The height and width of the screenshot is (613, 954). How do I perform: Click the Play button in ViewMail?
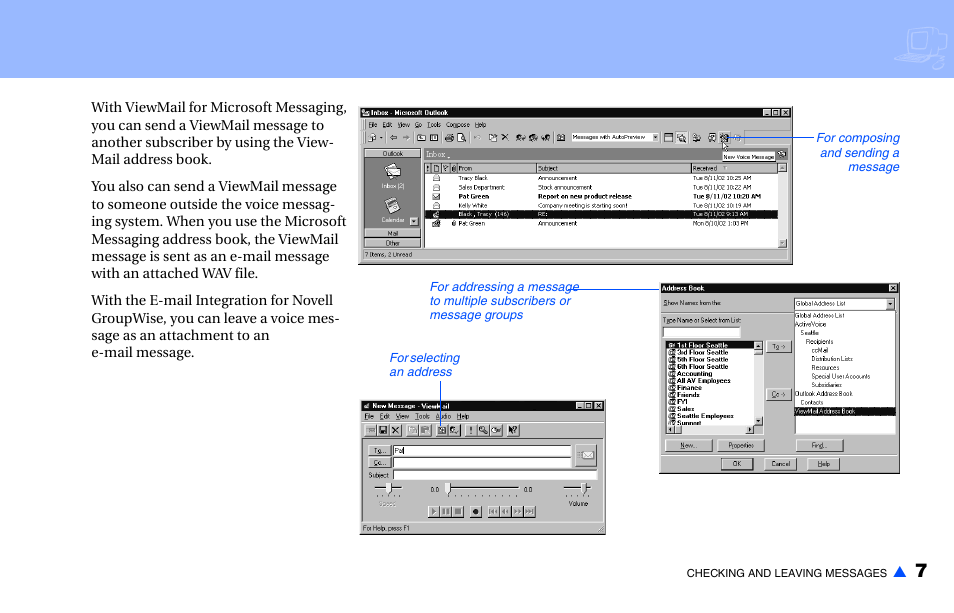coord(434,511)
